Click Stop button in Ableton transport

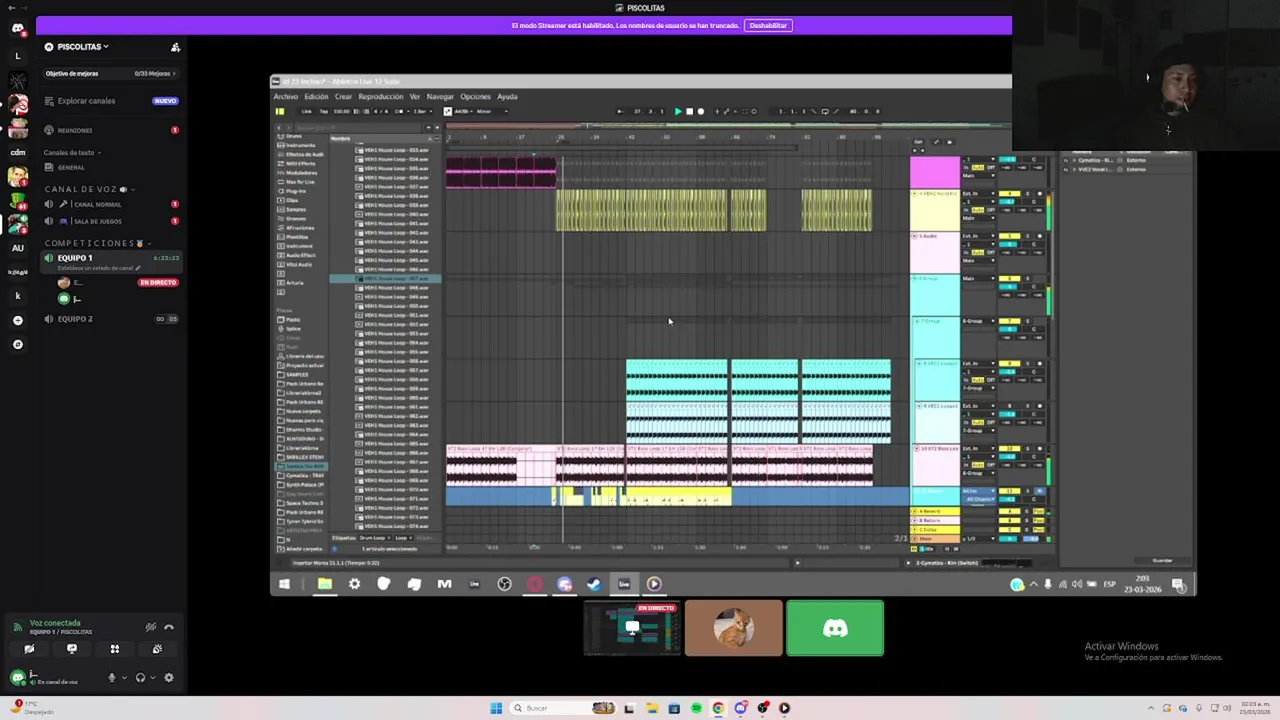coord(689,112)
